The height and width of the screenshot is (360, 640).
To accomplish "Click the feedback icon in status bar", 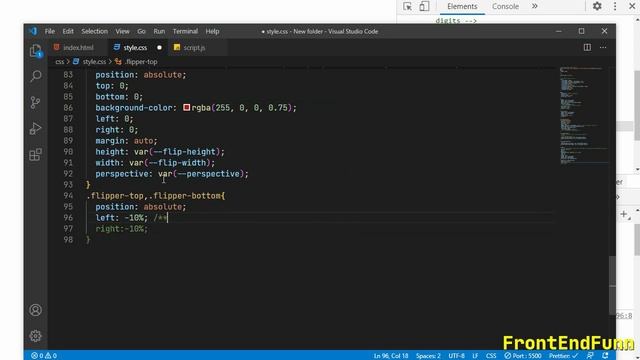I will click(590, 356).
